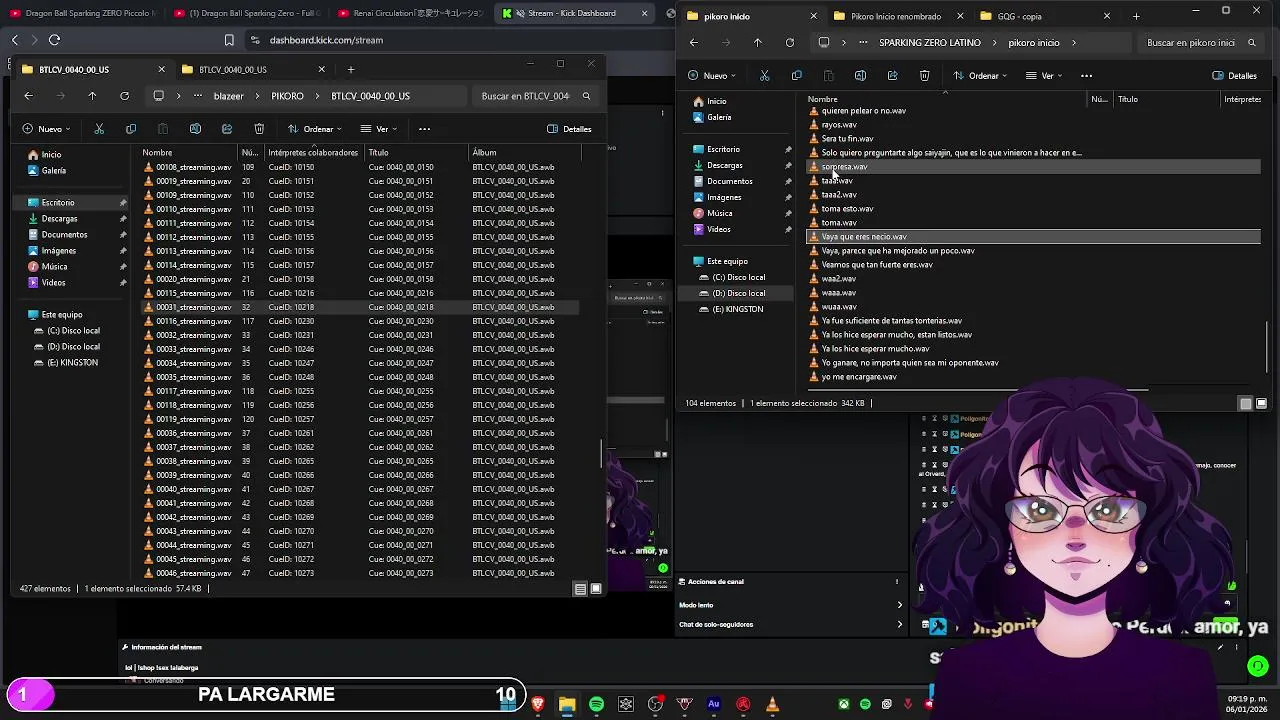Click Delete trash icon in pikoro inicio window

(x=925, y=76)
